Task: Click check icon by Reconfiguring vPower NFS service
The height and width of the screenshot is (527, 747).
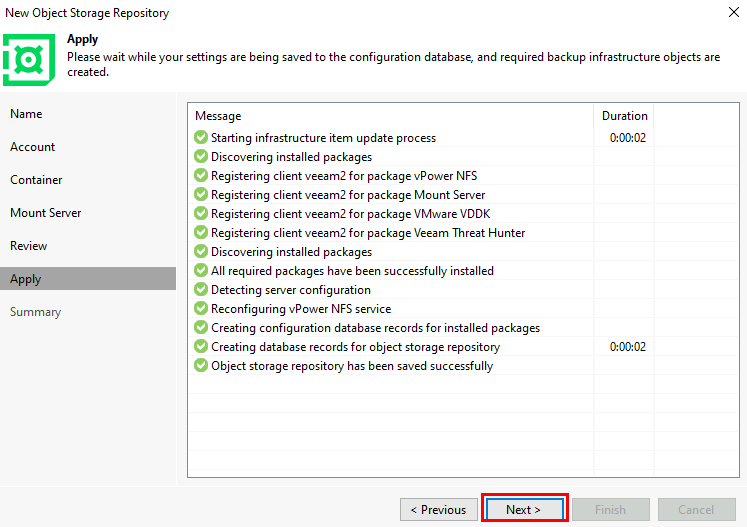Action: click(x=201, y=308)
